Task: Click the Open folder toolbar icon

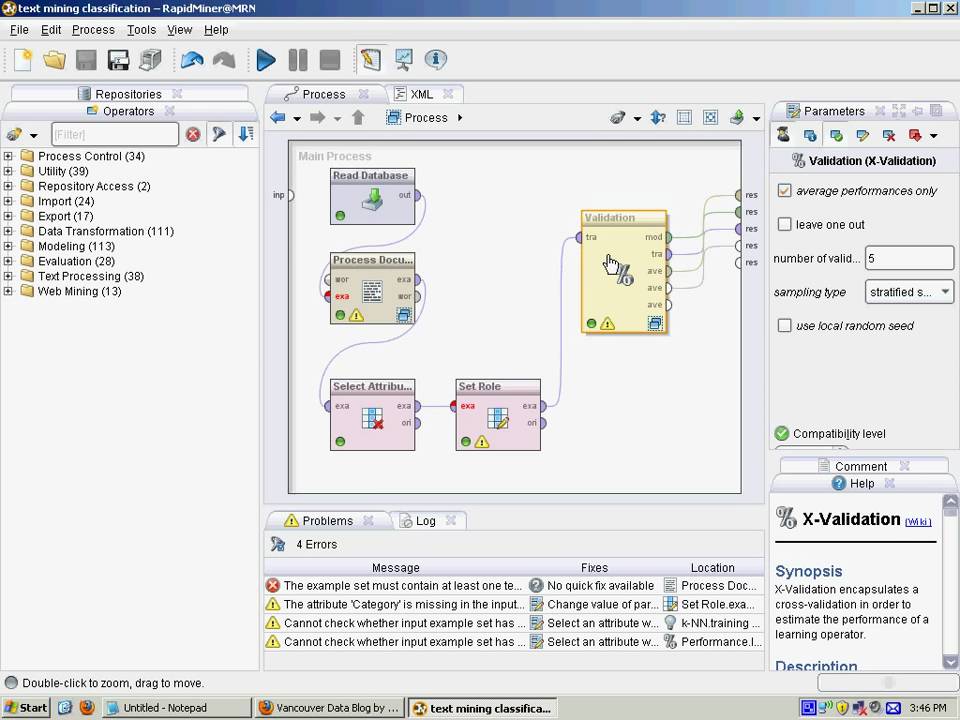Action: coord(54,60)
